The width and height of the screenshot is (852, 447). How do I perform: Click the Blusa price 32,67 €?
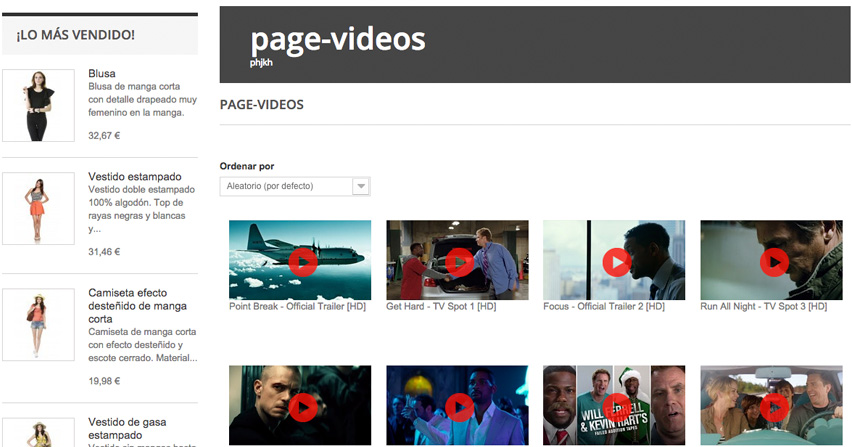tap(104, 136)
